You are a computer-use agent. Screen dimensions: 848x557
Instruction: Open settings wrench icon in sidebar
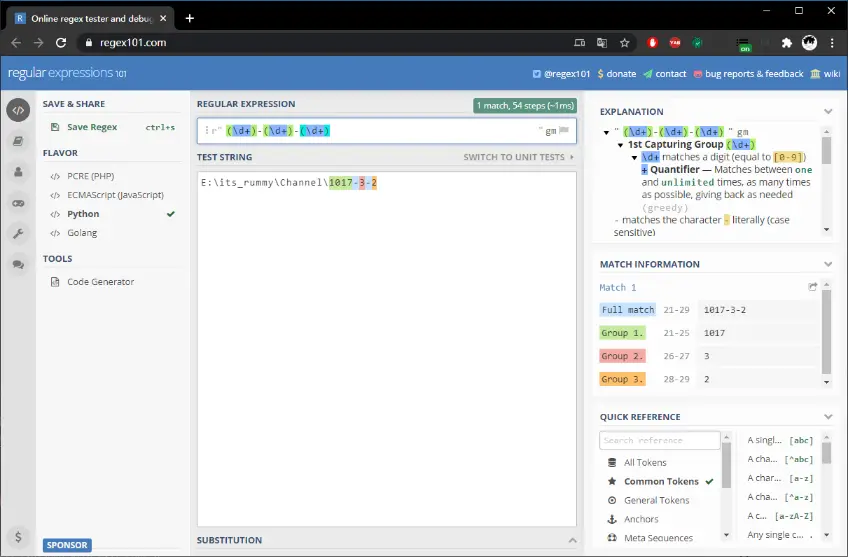click(18, 234)
